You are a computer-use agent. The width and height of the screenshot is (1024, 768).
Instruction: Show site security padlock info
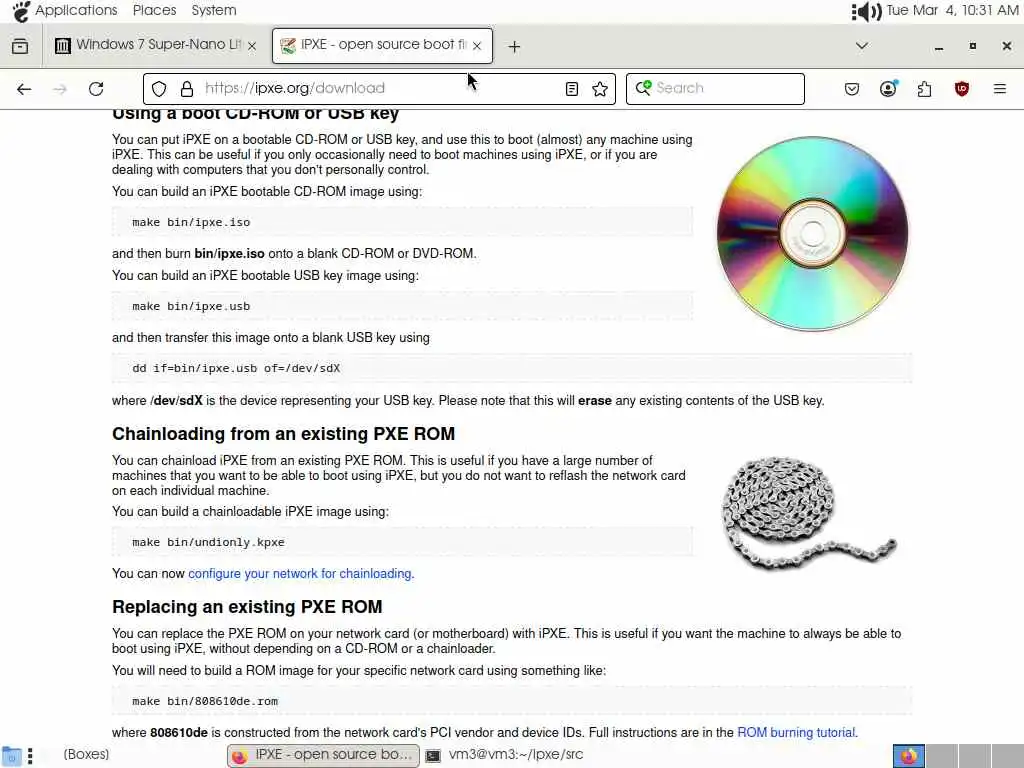point(187,89)
